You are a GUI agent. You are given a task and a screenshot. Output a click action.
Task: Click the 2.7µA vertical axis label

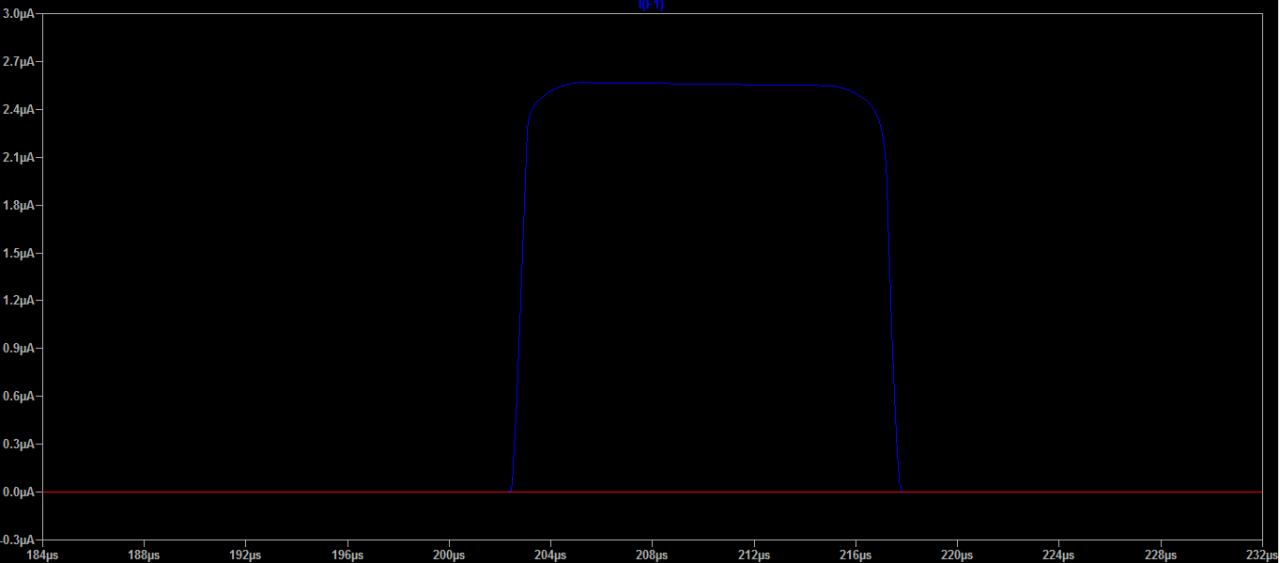point(19,62)
